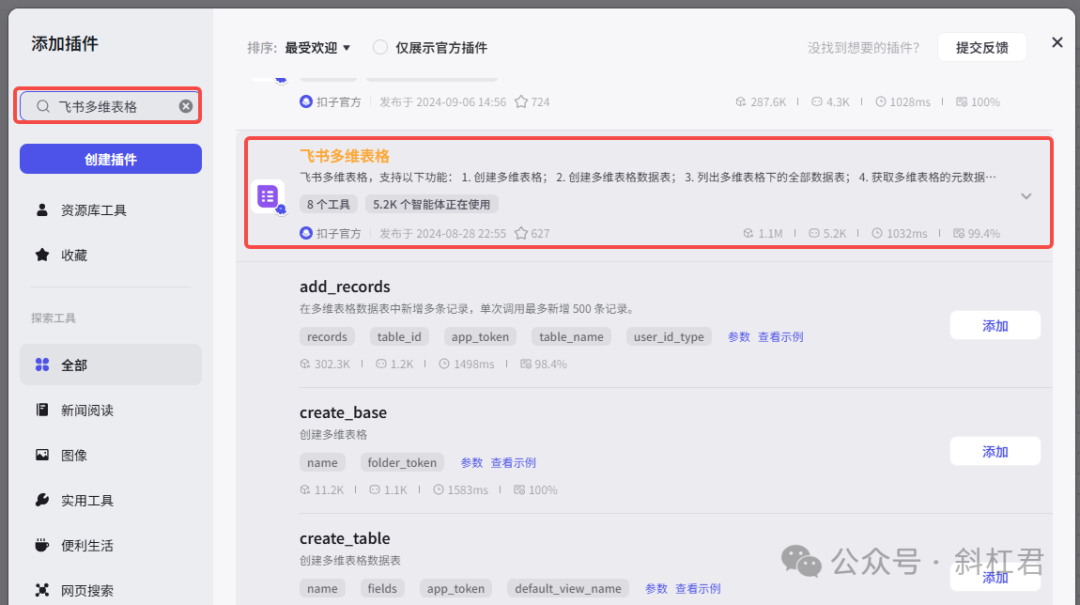Screen dimensions: 1080x605
Task: Close the 添加插件 dialog
Action: [1057, 43]
